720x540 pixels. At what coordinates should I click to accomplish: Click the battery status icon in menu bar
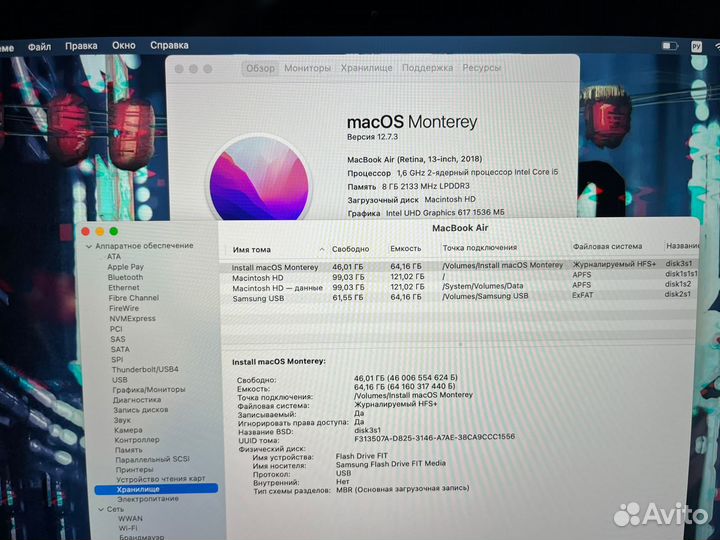(x=670, y=46)
